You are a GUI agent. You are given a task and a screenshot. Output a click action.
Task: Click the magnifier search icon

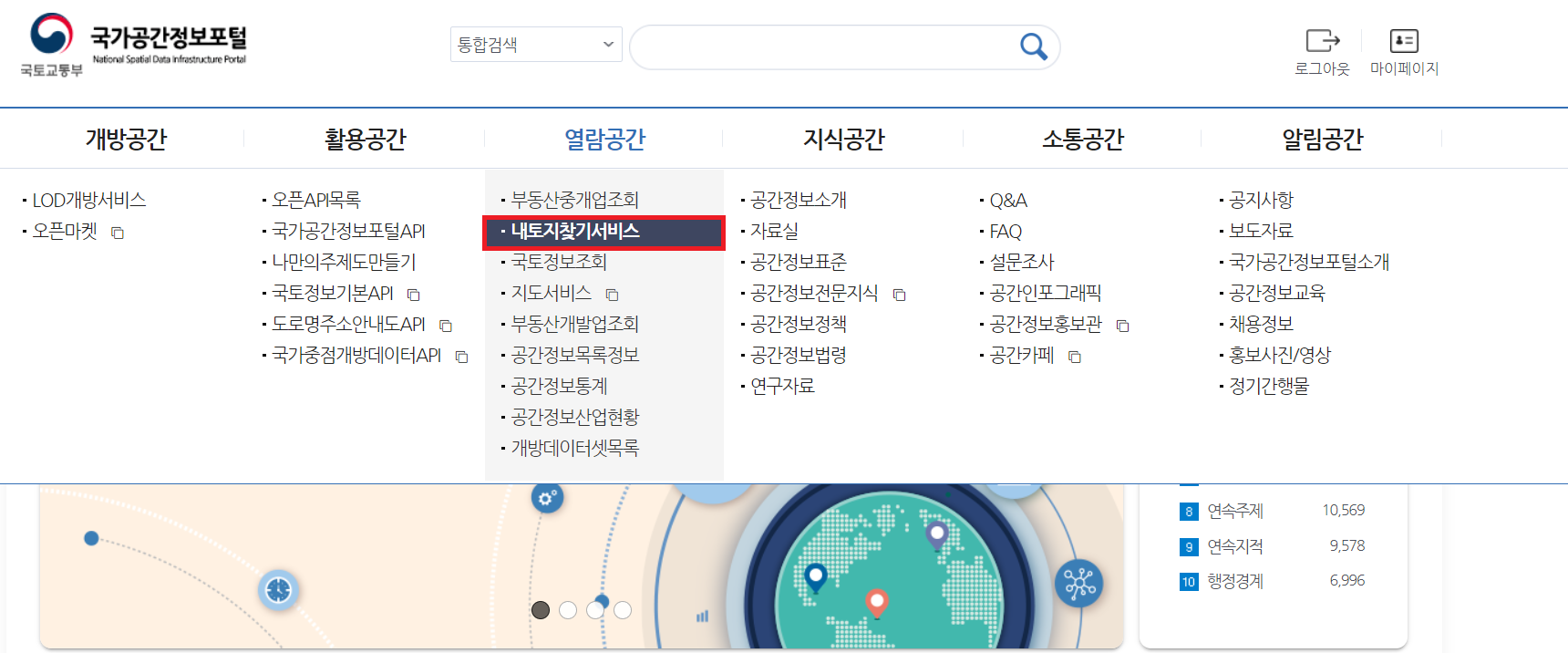tap(1033, 47)
